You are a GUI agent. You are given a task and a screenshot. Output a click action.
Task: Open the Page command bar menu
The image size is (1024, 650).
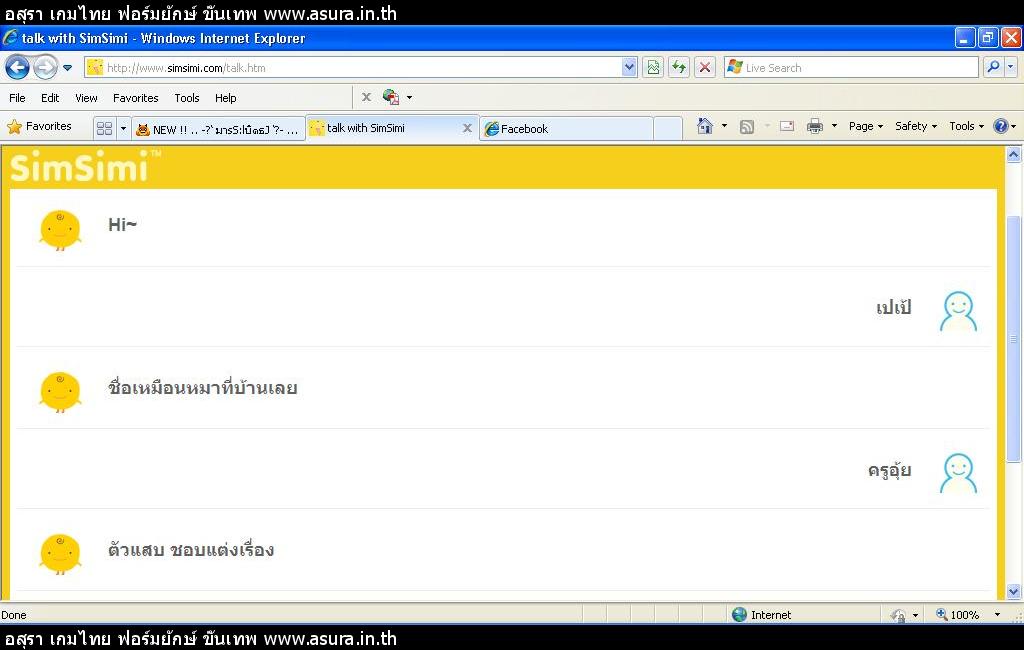[865, 126]
